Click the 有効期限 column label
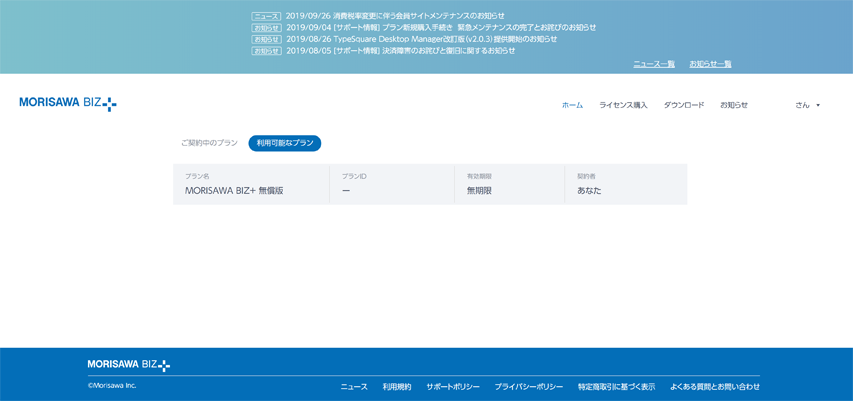853x401 pixels. (479, 176)
